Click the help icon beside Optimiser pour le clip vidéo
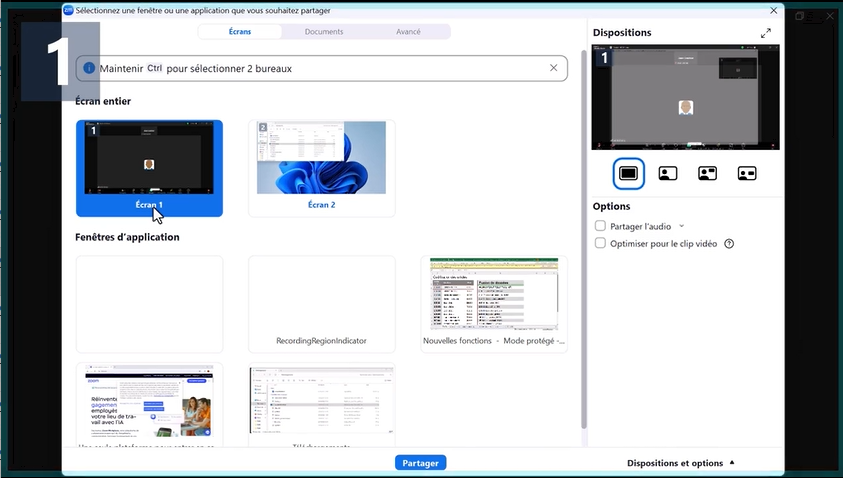 729,244
